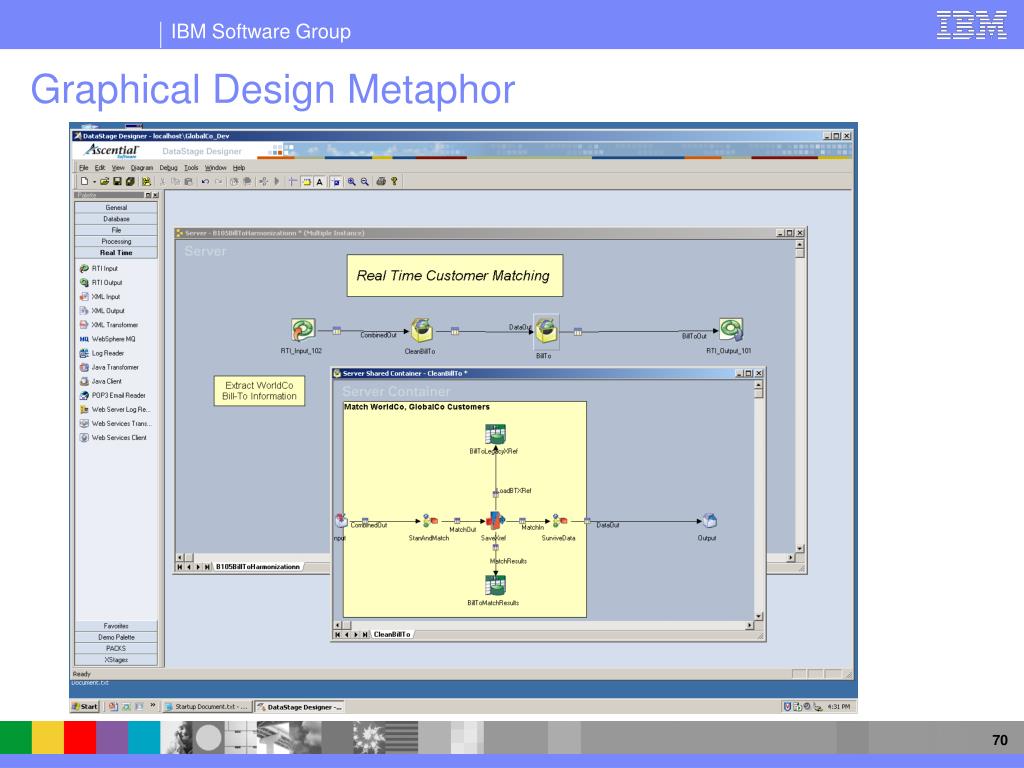Click the BillTo stage icon on canvas

click(545, 330)
